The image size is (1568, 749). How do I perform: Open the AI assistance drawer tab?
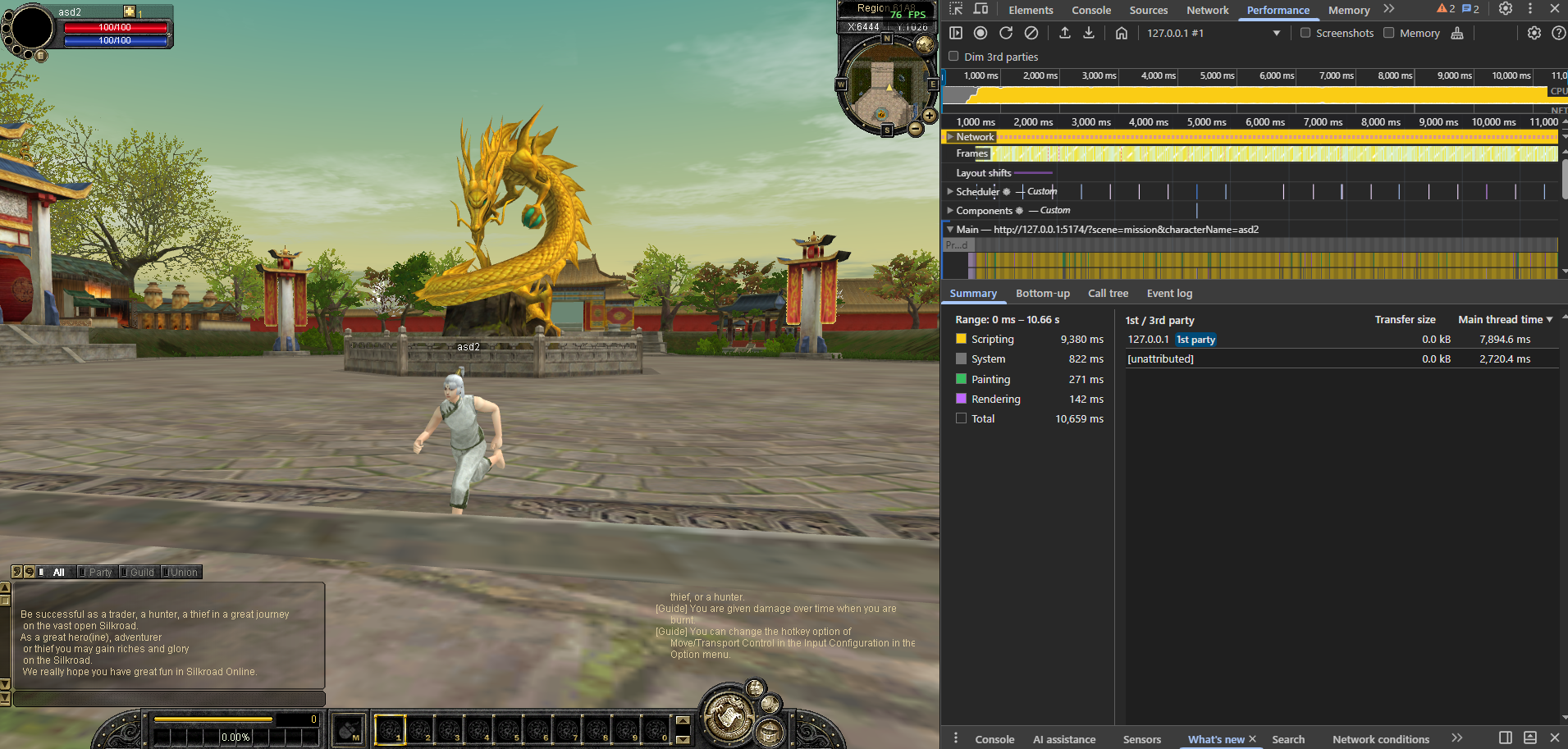1064,739
